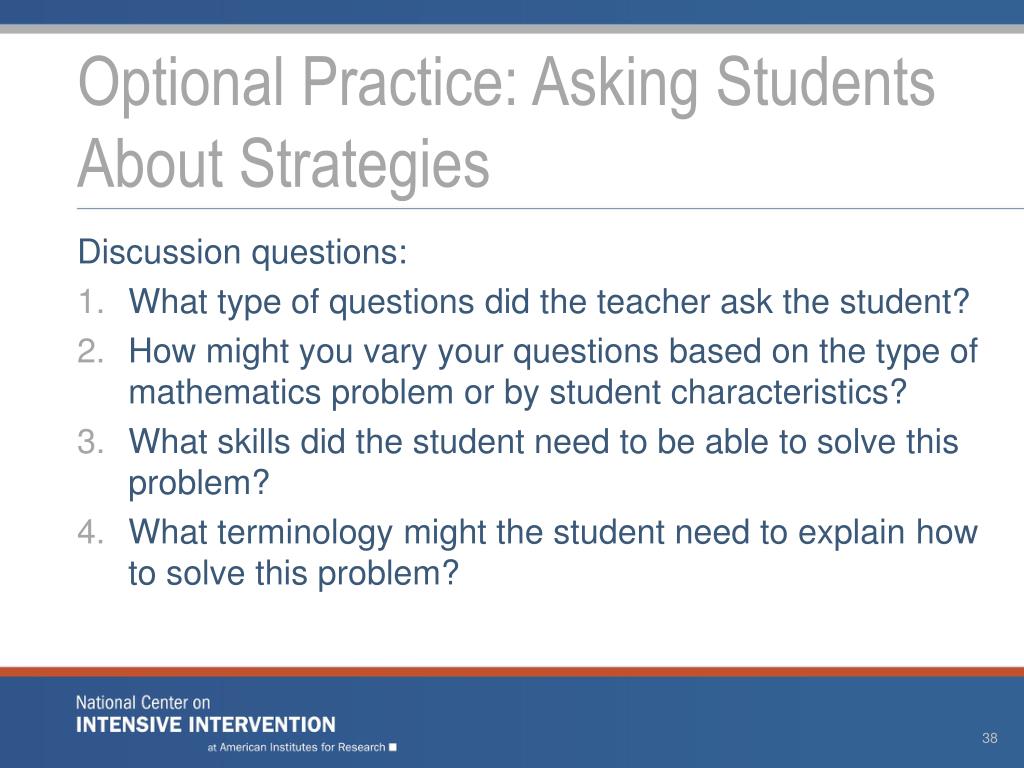1024x768 pixels.
Task: Click the list number '2.'
Action: [x=91, y=352]
